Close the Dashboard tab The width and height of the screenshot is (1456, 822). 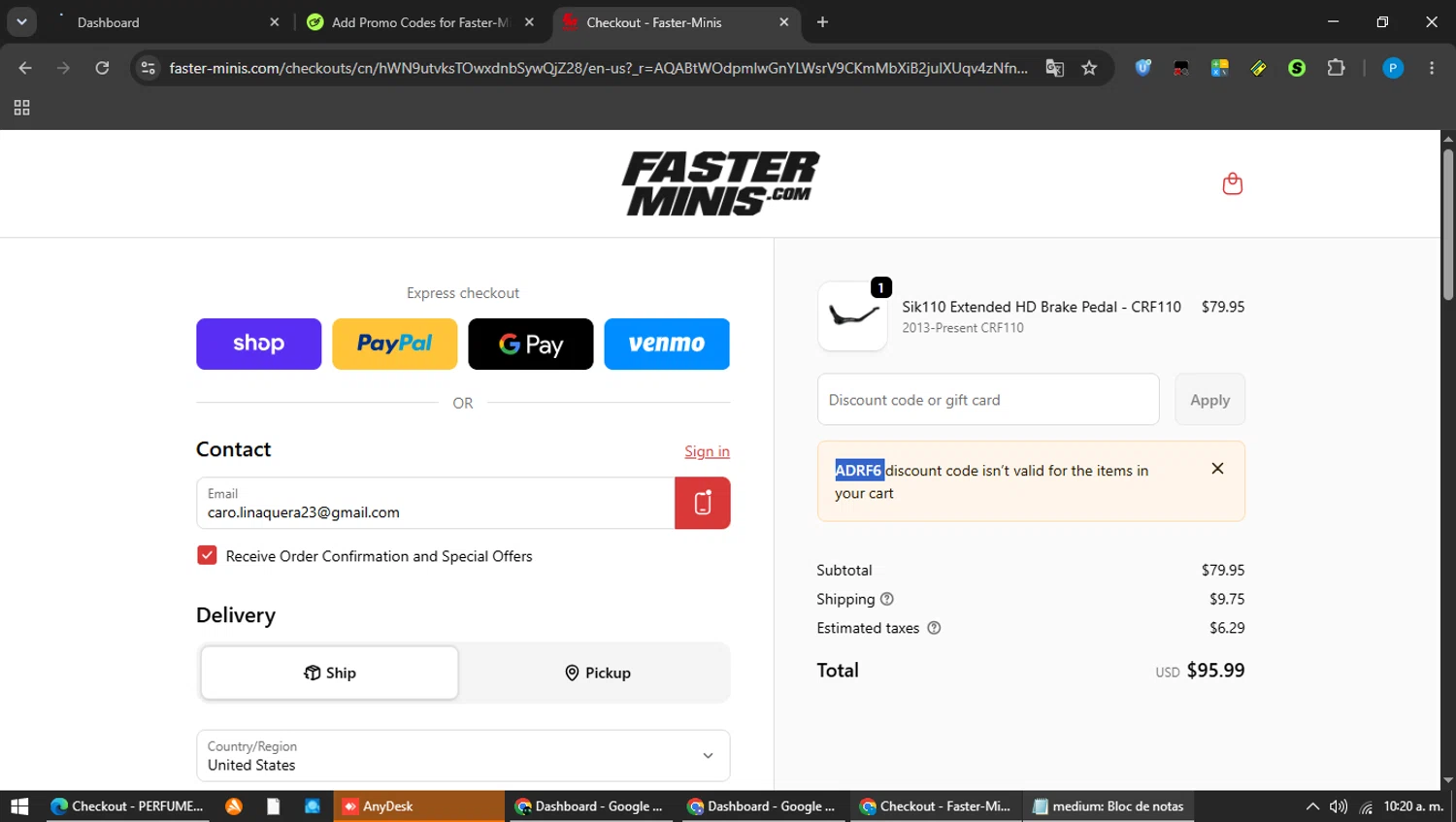coord(275,21)
